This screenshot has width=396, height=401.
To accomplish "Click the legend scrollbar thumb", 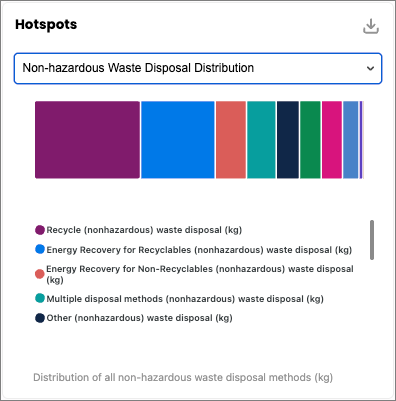I will click(372, 240).
